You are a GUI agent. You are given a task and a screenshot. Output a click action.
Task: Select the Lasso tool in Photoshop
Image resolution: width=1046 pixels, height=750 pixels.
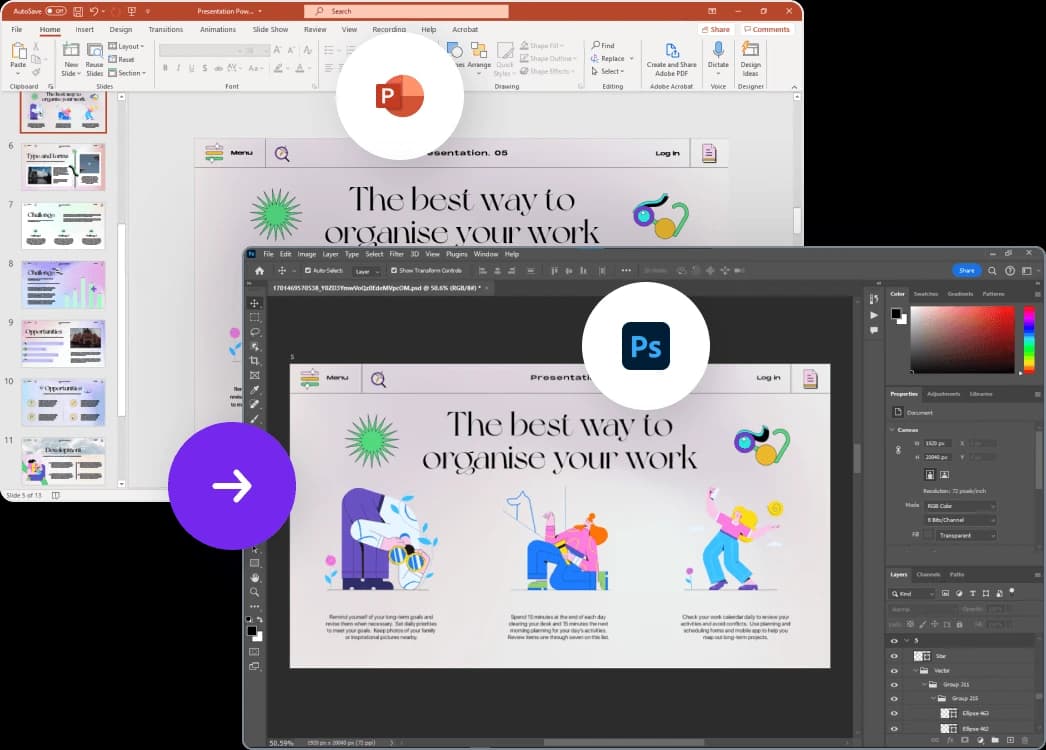click(x=254, y=332)
